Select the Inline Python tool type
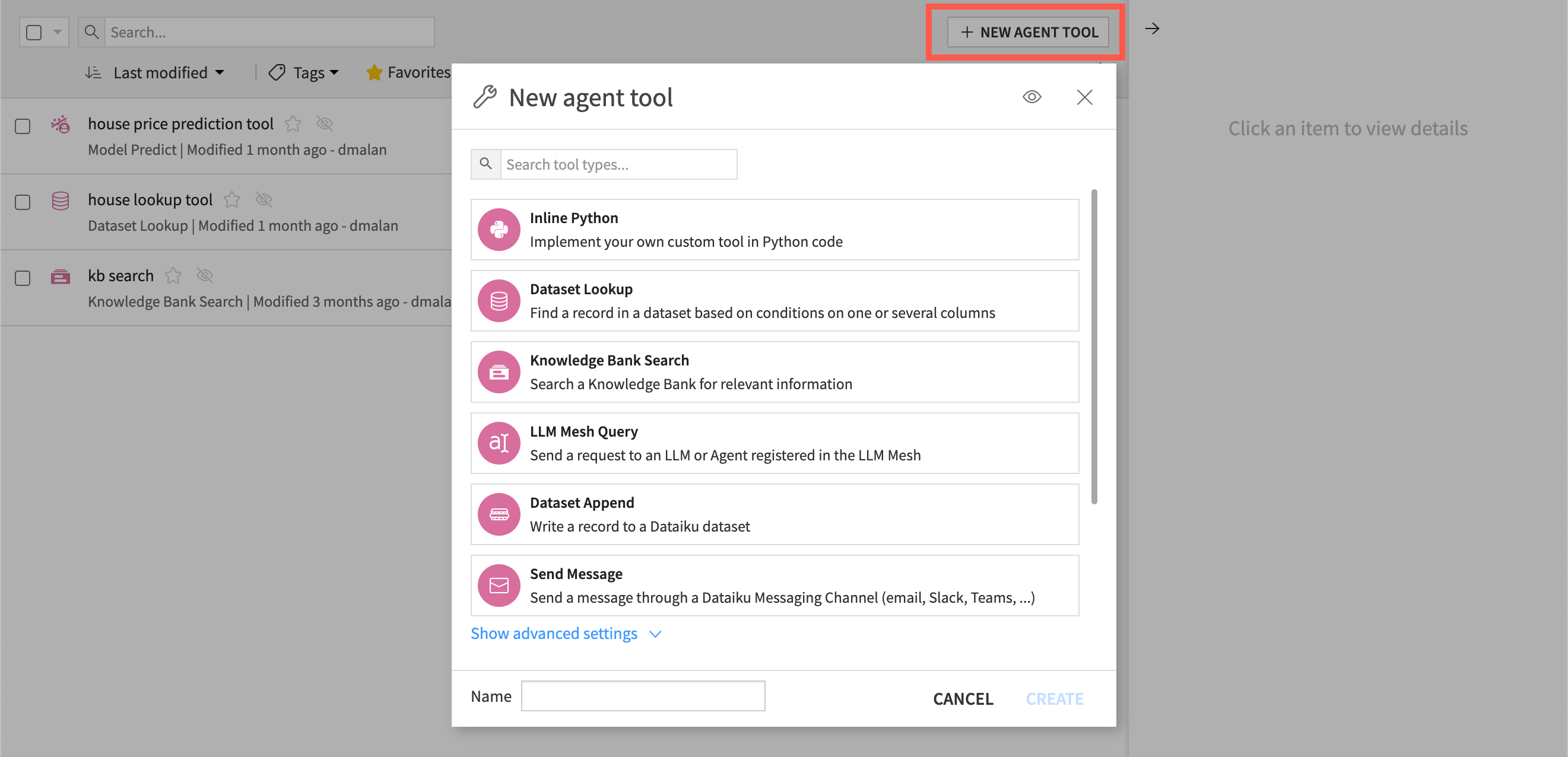The width and height of the screenshot is (1568, 757). [775, 230]
